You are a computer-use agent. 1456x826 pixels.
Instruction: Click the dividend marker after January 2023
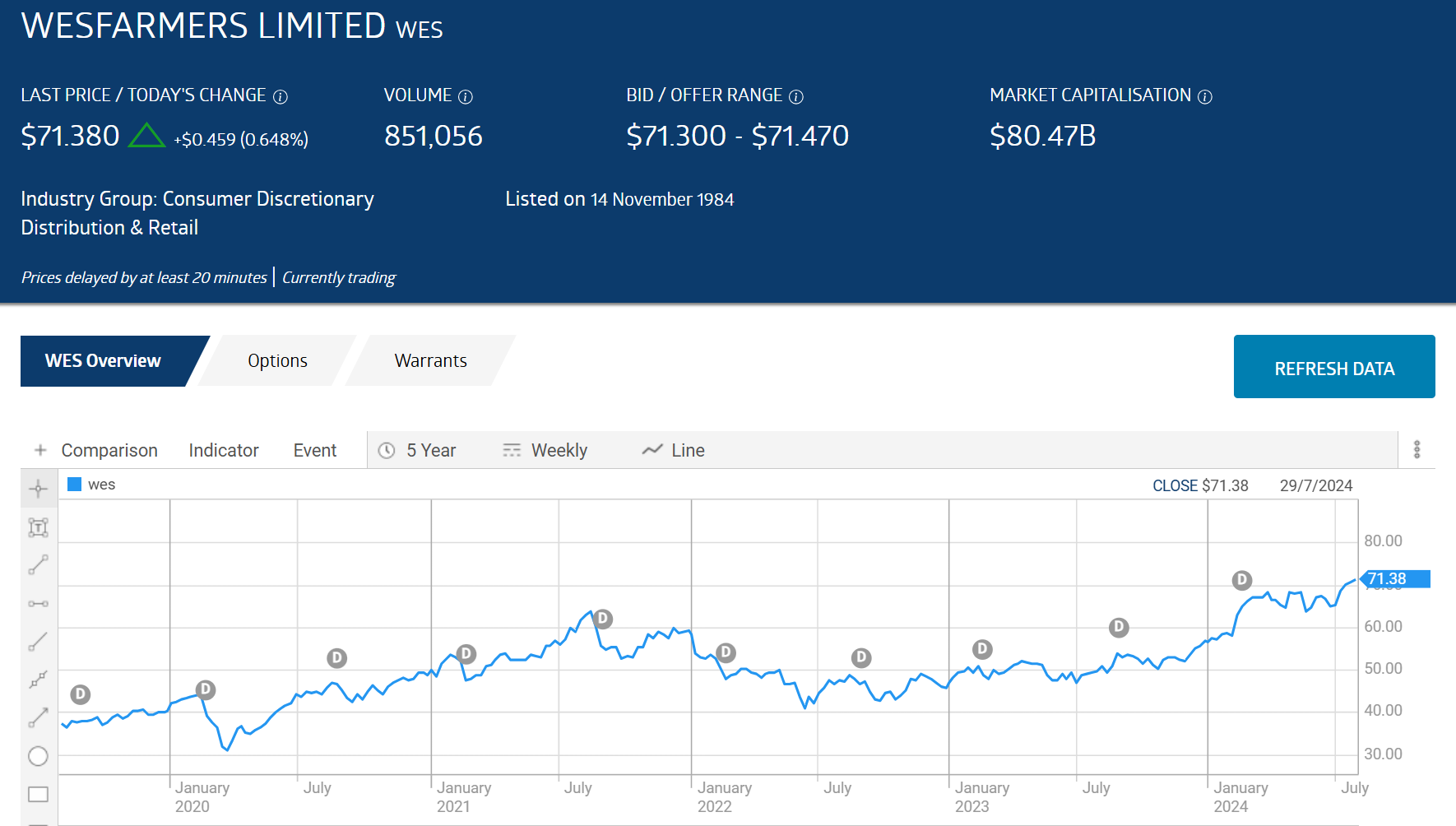[x=982, y=649]
